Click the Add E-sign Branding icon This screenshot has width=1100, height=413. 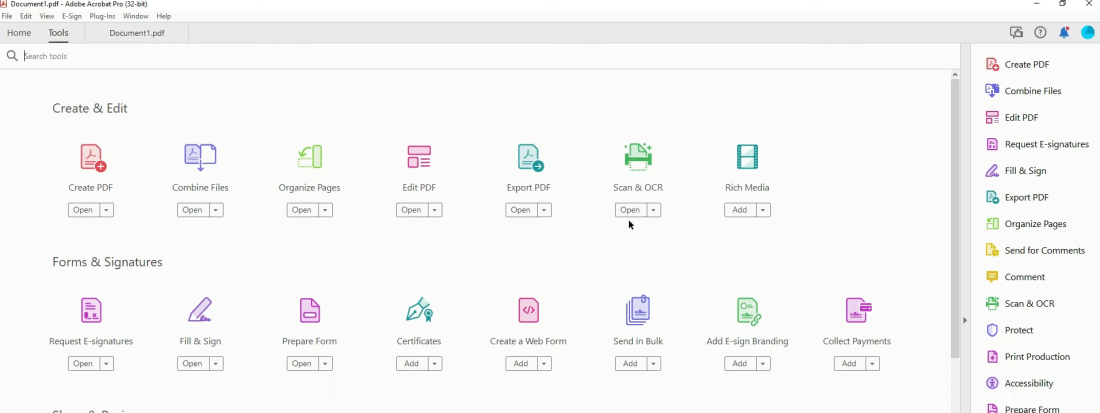[x=748, y=311]
